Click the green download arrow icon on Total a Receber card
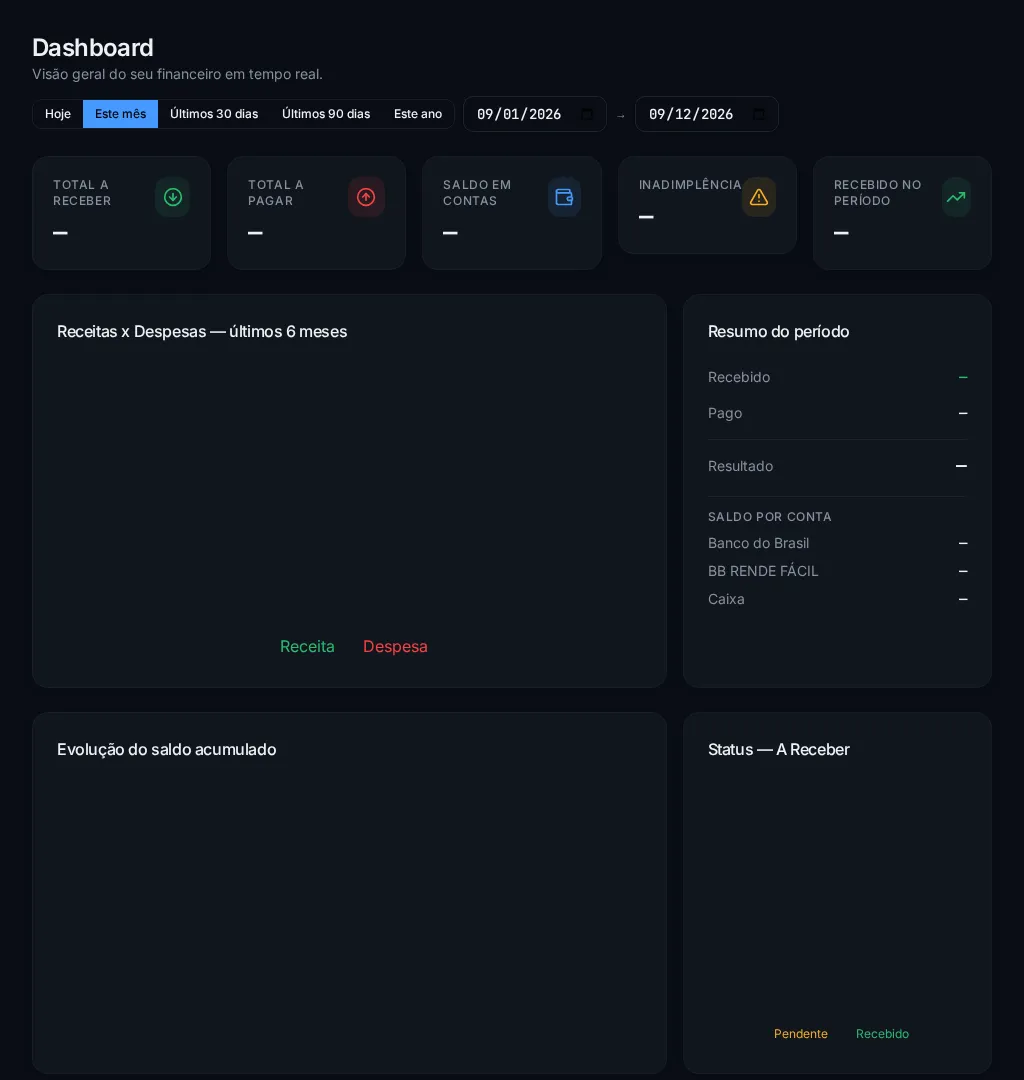 pos(173,197)
